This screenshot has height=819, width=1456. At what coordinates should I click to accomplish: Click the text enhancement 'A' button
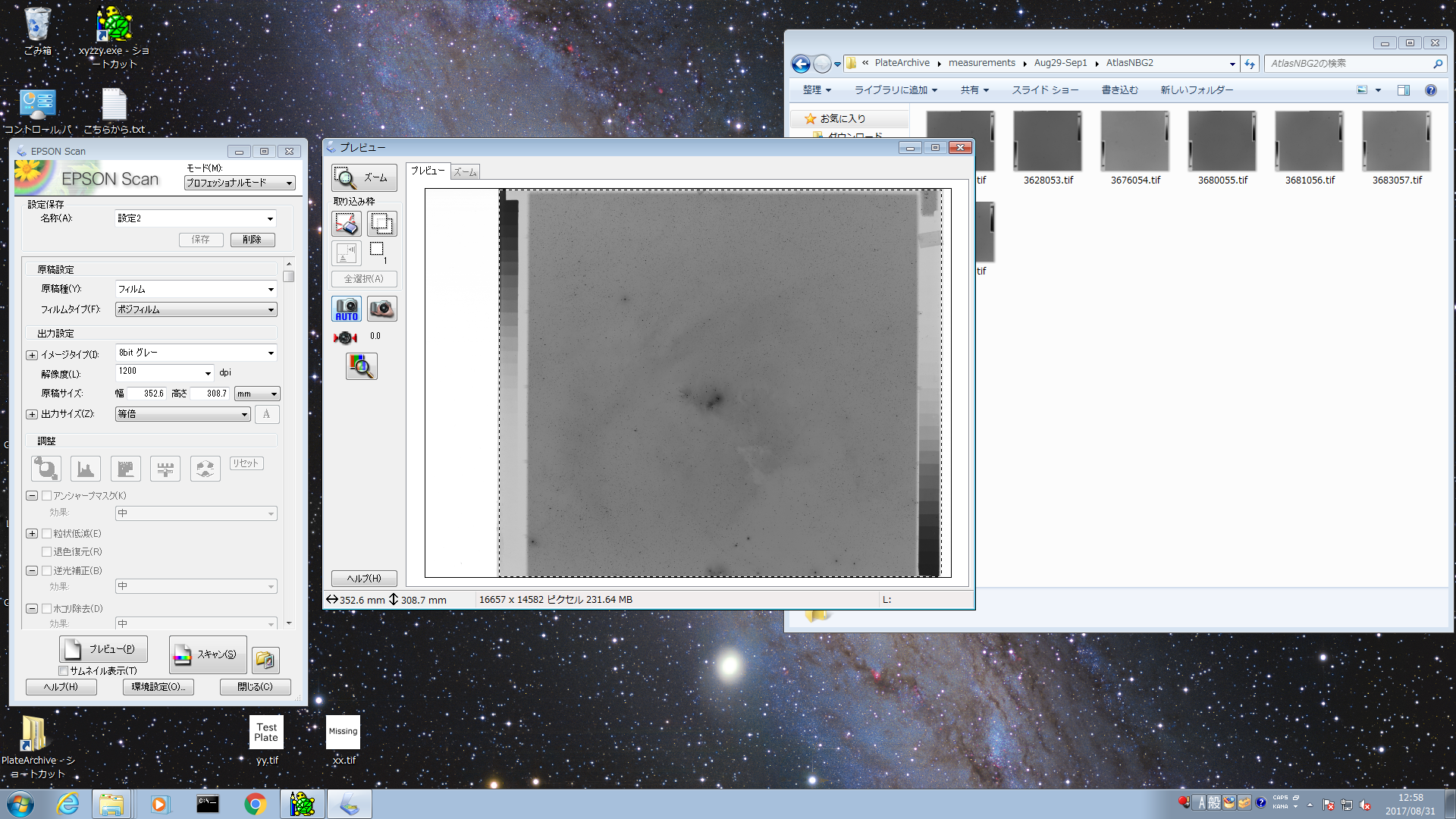266,414
